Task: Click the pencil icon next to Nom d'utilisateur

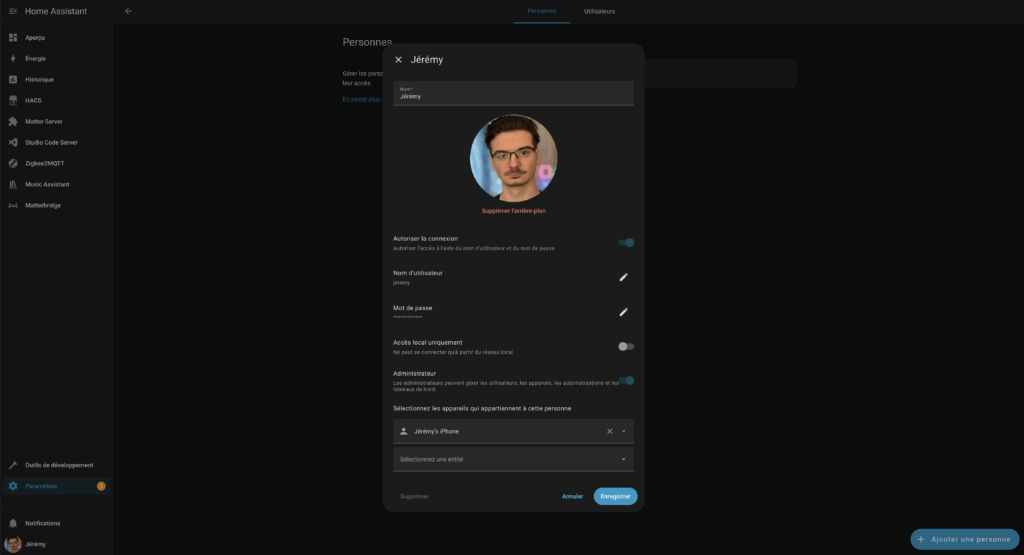Action: [623, 277]
